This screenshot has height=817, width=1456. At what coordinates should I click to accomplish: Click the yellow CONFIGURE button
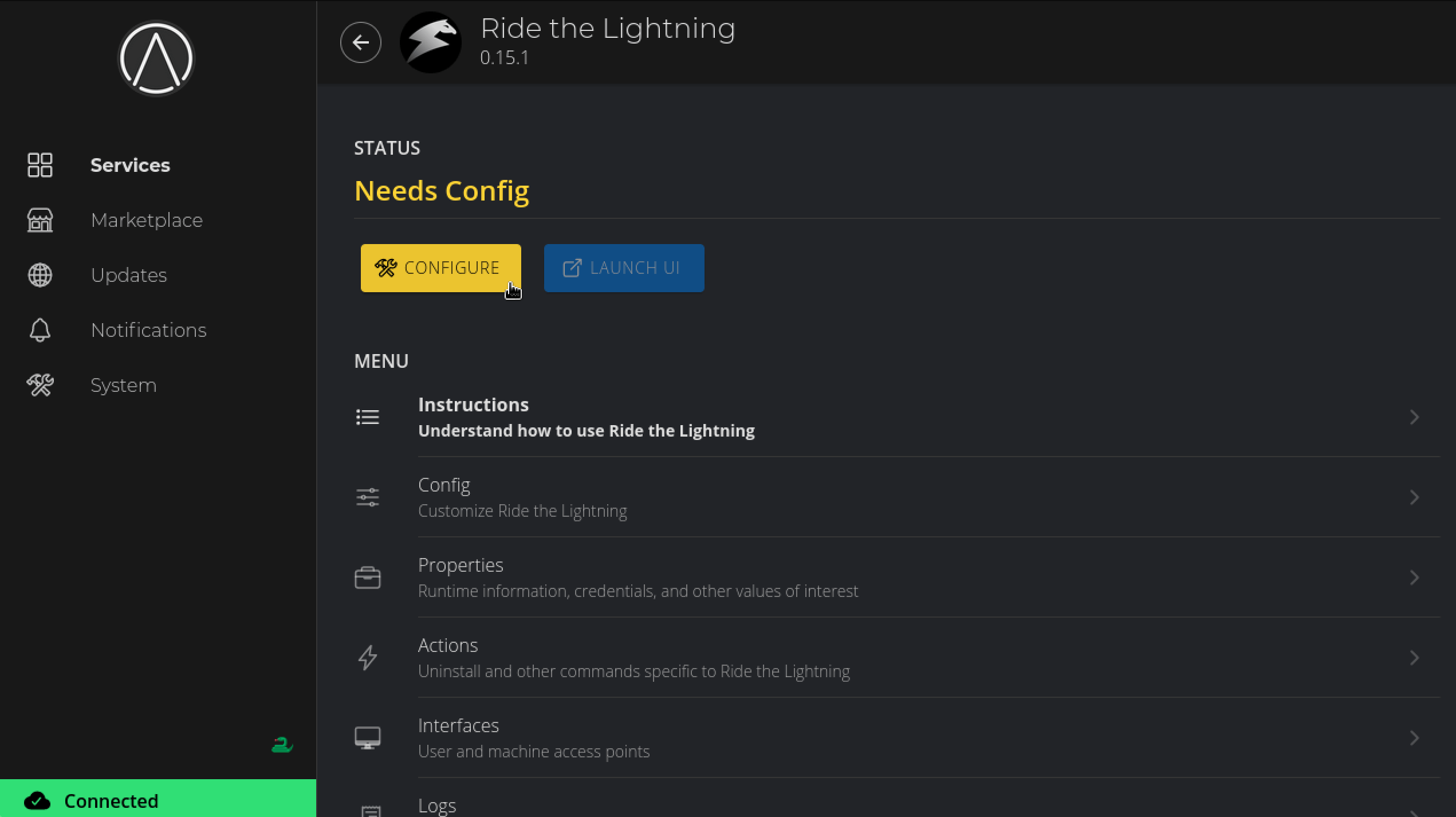click(x=440, y=268)
